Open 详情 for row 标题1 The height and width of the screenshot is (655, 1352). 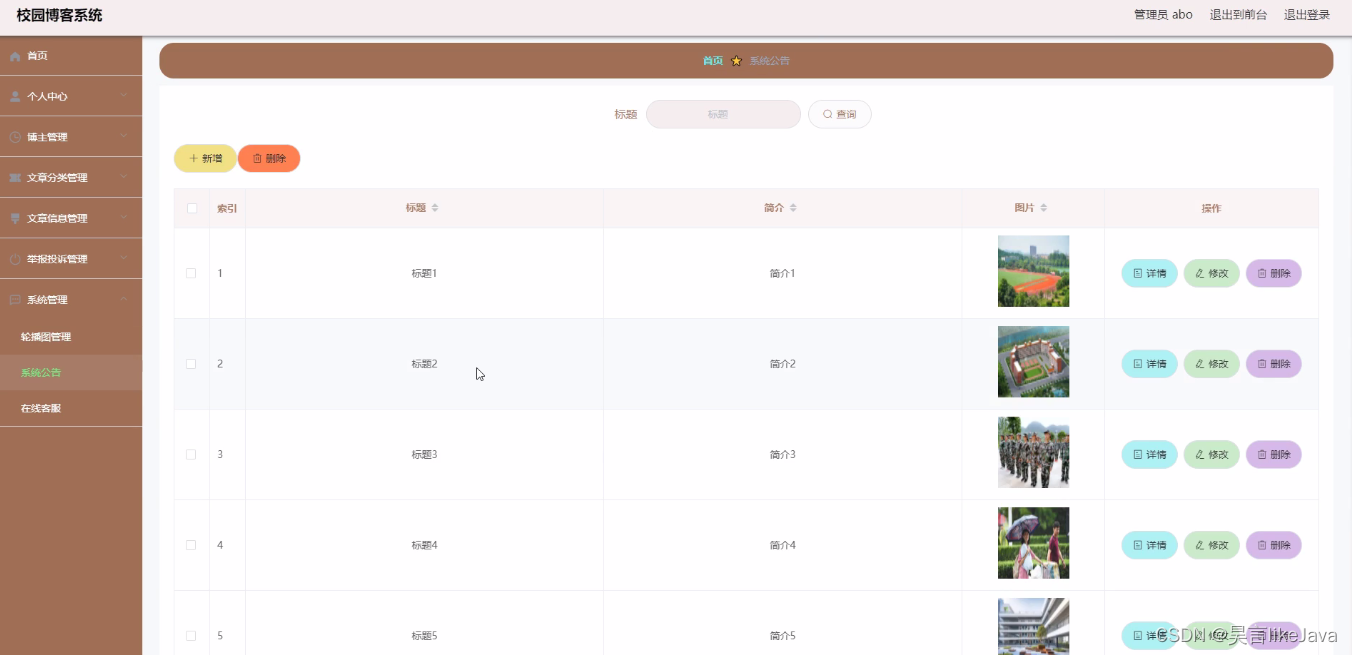pos(1149,273)
